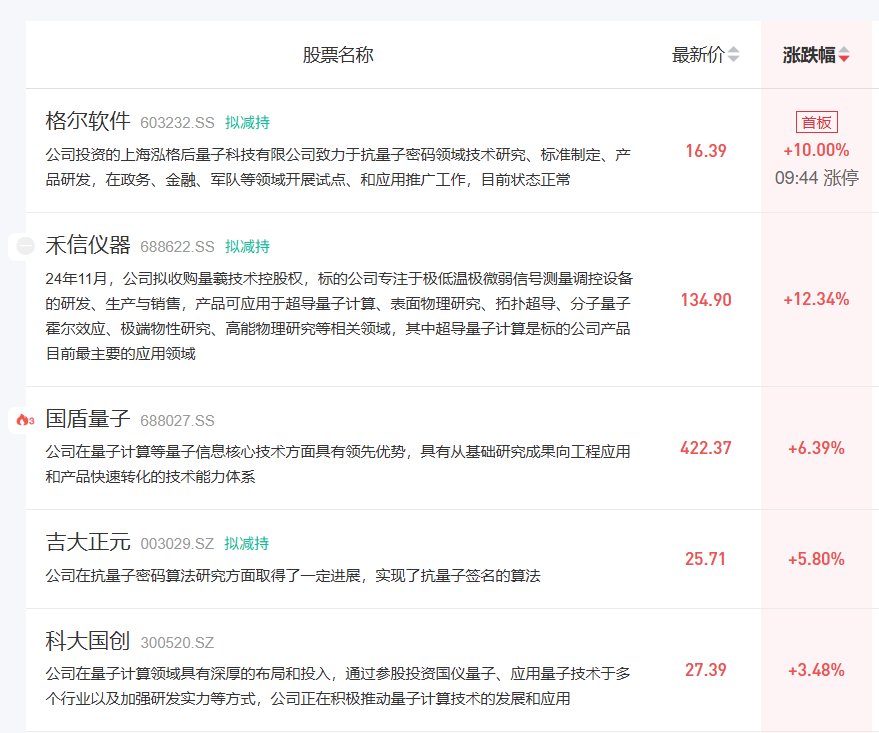Click the 拟减持 tag next to 格尔软件
This screenshot has height=733, width=879.
pos(247,123)
